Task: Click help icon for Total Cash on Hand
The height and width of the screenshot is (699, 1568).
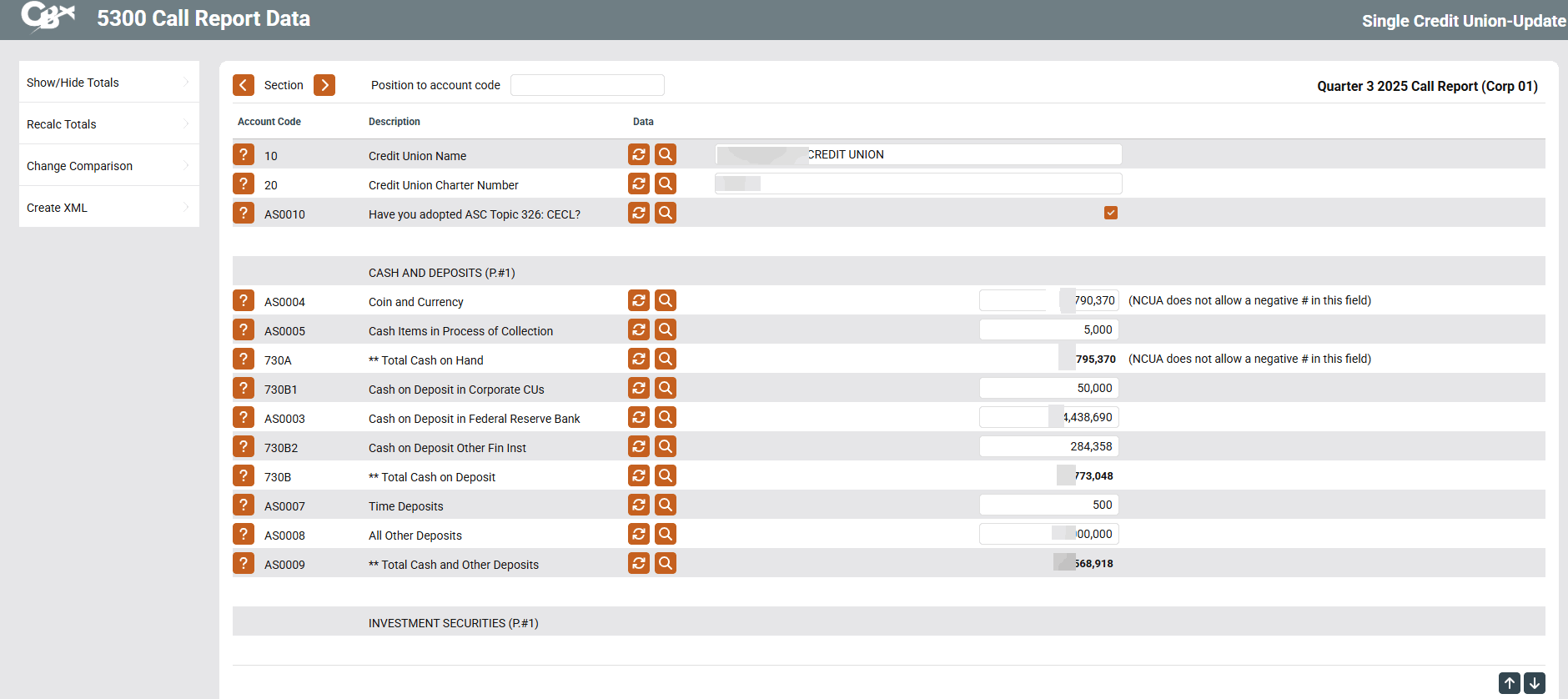Action: [243, 359]
